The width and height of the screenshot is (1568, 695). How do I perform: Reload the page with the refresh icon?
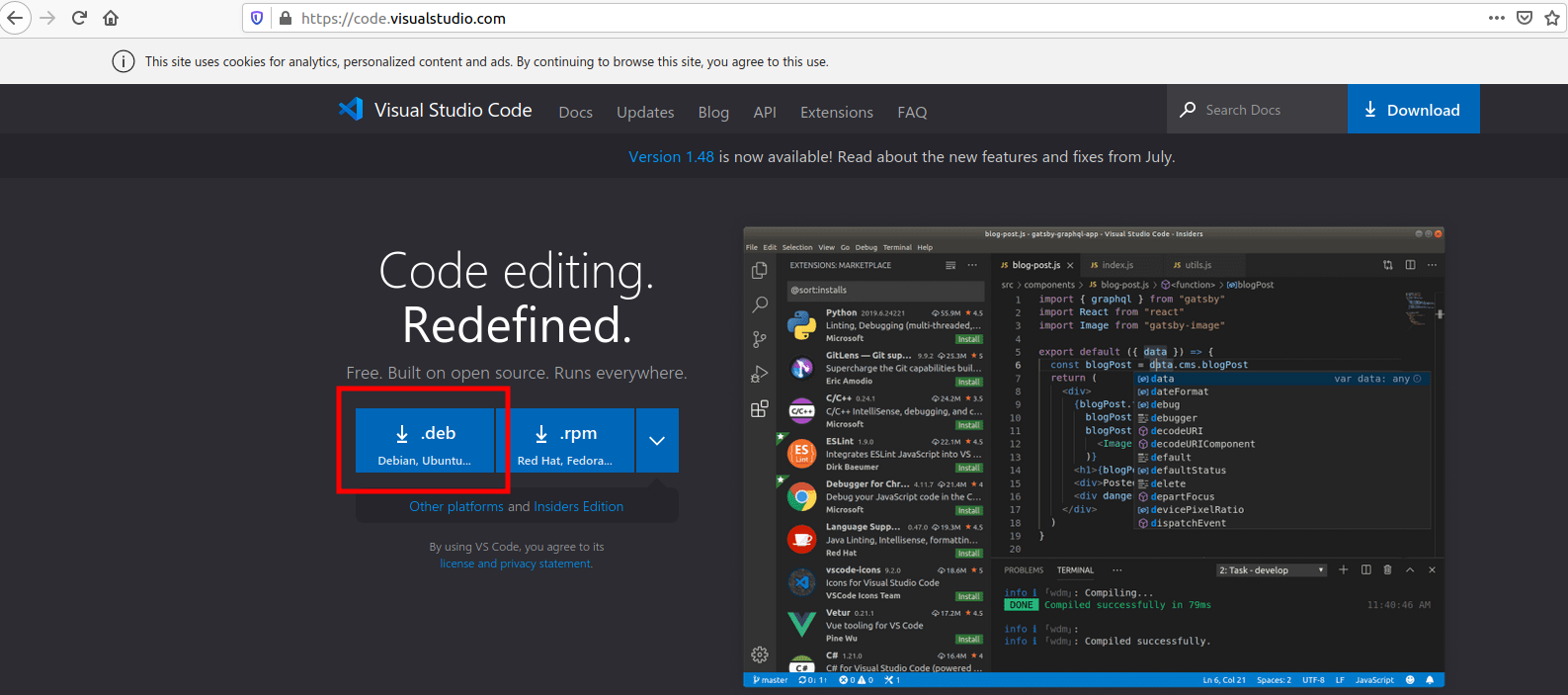80,18
